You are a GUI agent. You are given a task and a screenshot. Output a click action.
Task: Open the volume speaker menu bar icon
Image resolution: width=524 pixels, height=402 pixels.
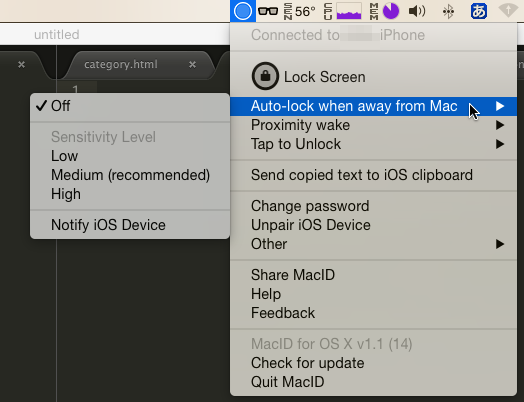click(417, 11)
